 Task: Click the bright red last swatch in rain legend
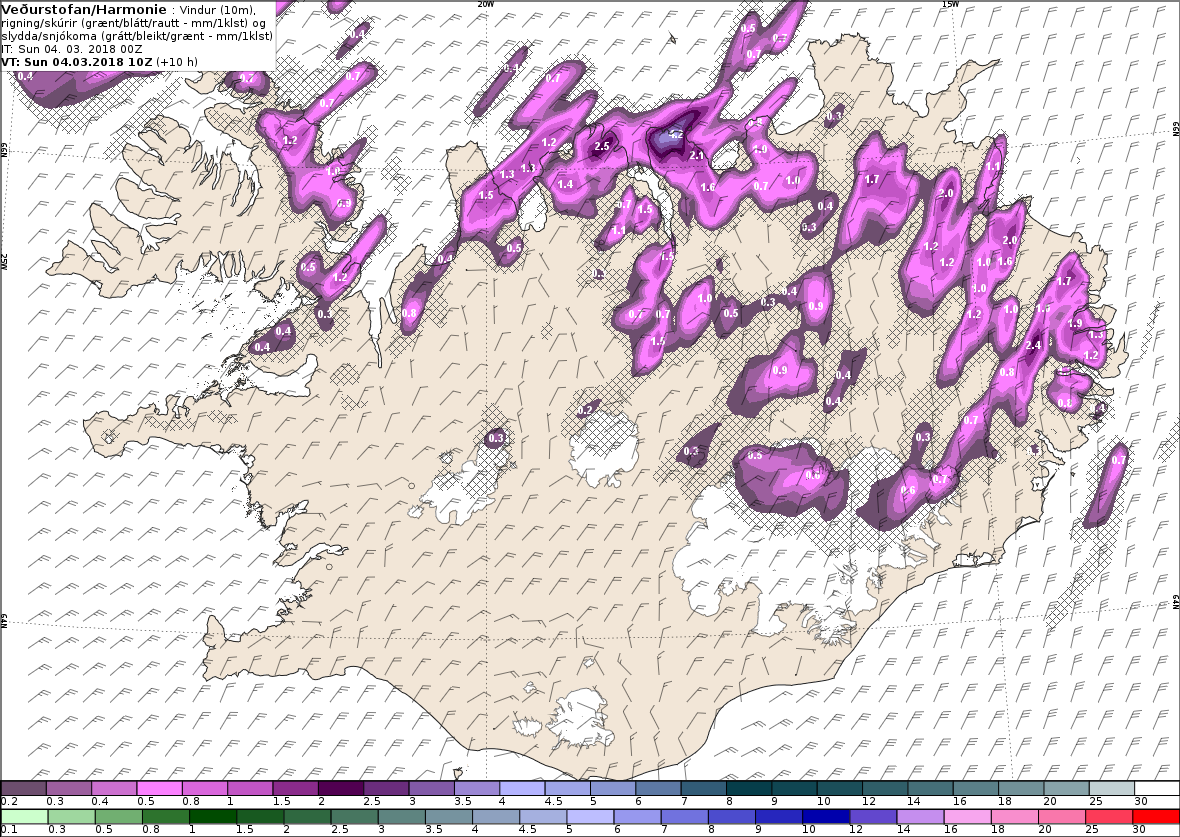click(x=1156, y=816)
